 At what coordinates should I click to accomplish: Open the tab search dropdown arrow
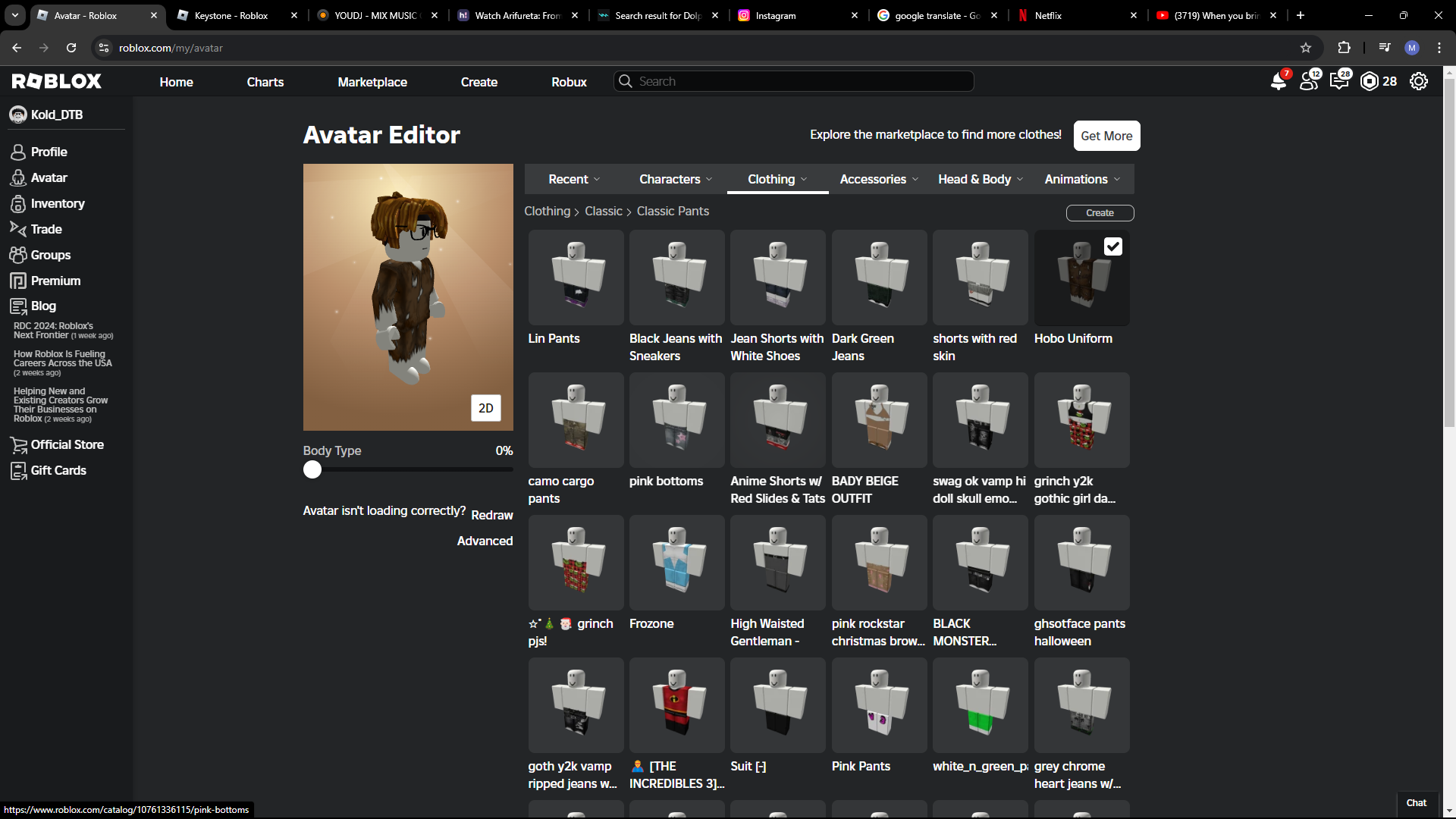tap(15, 15)
